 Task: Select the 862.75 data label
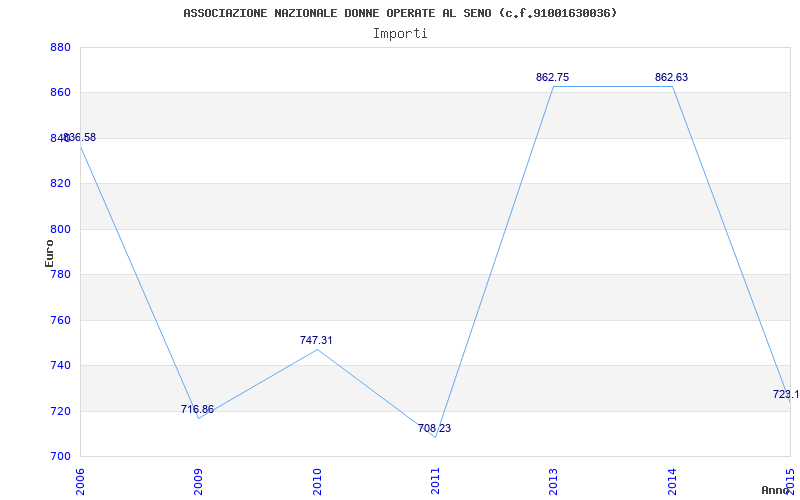(x=552, y=78)
